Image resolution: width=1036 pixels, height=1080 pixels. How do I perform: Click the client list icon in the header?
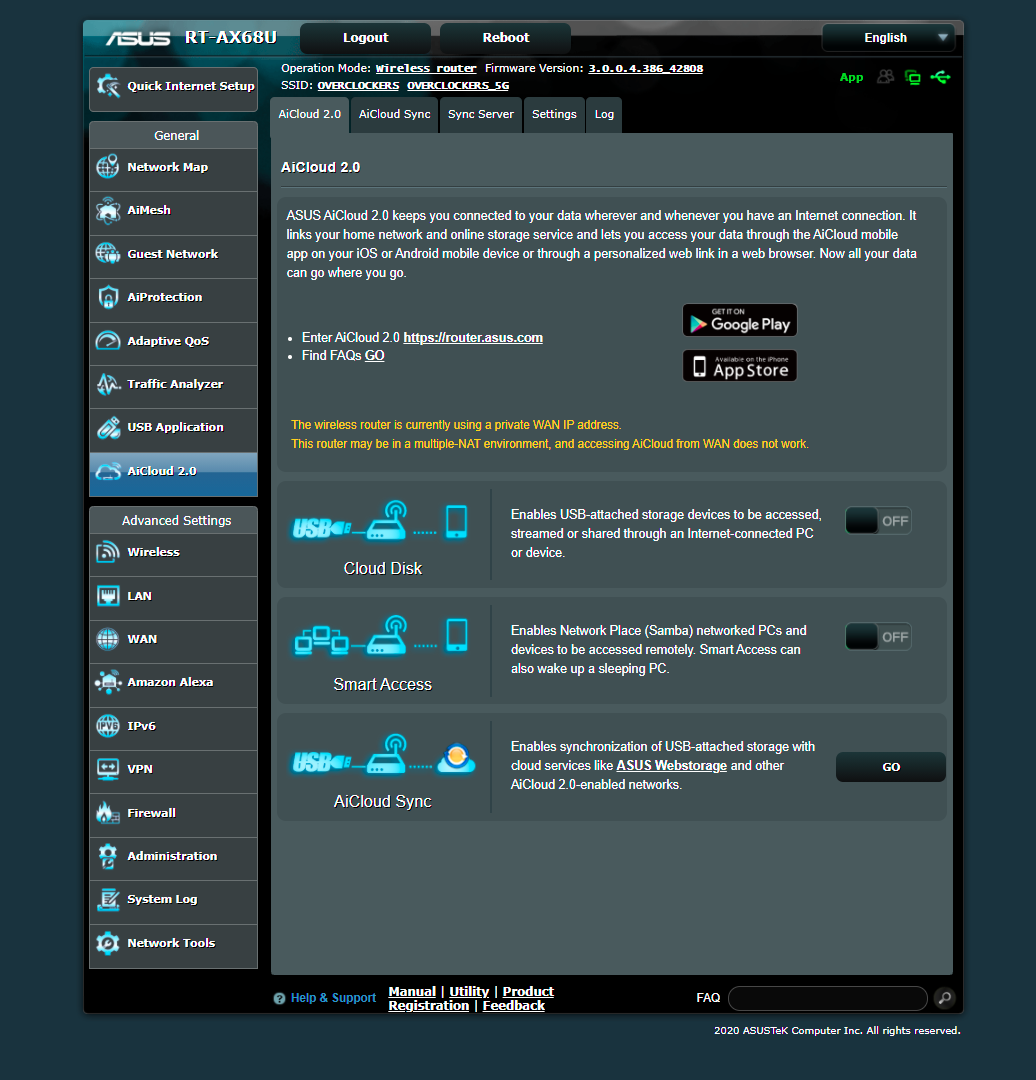tap(885, 77)
